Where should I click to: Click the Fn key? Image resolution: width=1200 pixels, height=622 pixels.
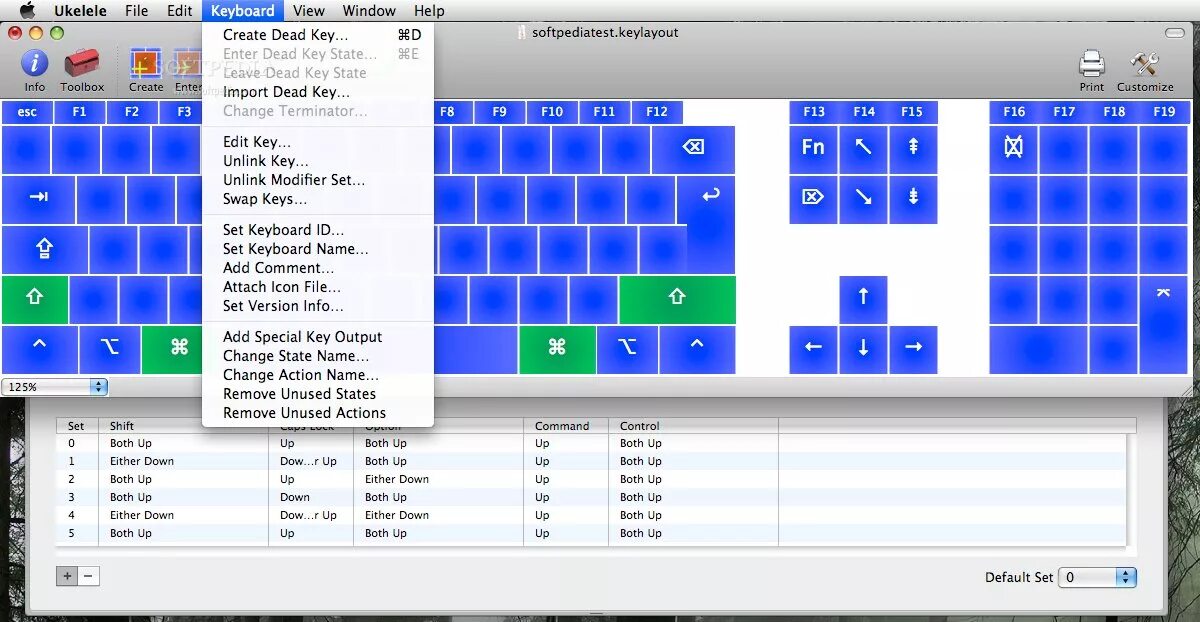(813, 149)
